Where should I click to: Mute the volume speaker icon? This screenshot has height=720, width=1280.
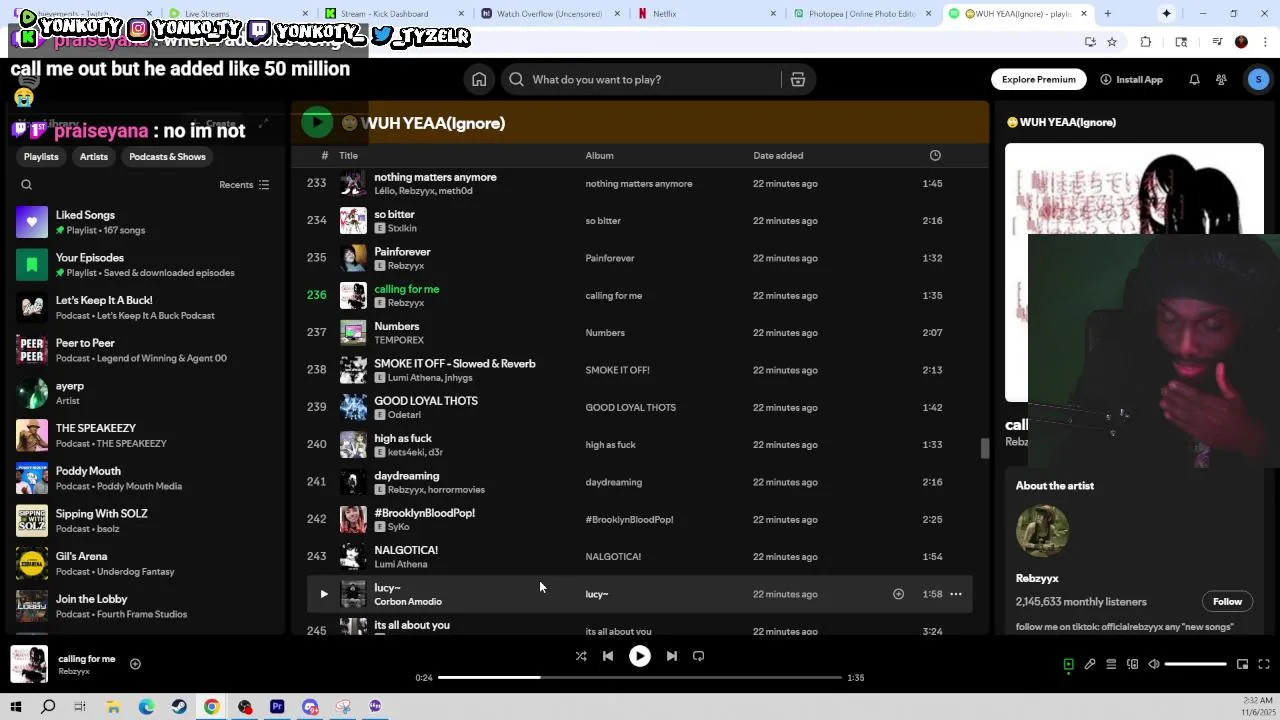pyautogui.click(x=1153, y=664)
